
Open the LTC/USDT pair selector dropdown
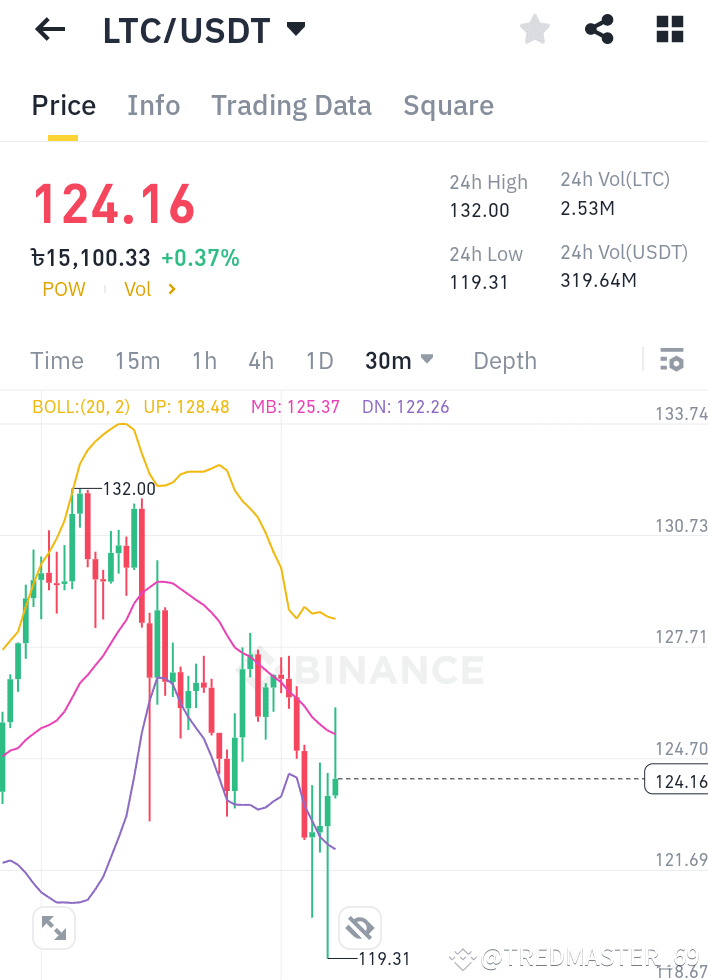coord(296,29)
